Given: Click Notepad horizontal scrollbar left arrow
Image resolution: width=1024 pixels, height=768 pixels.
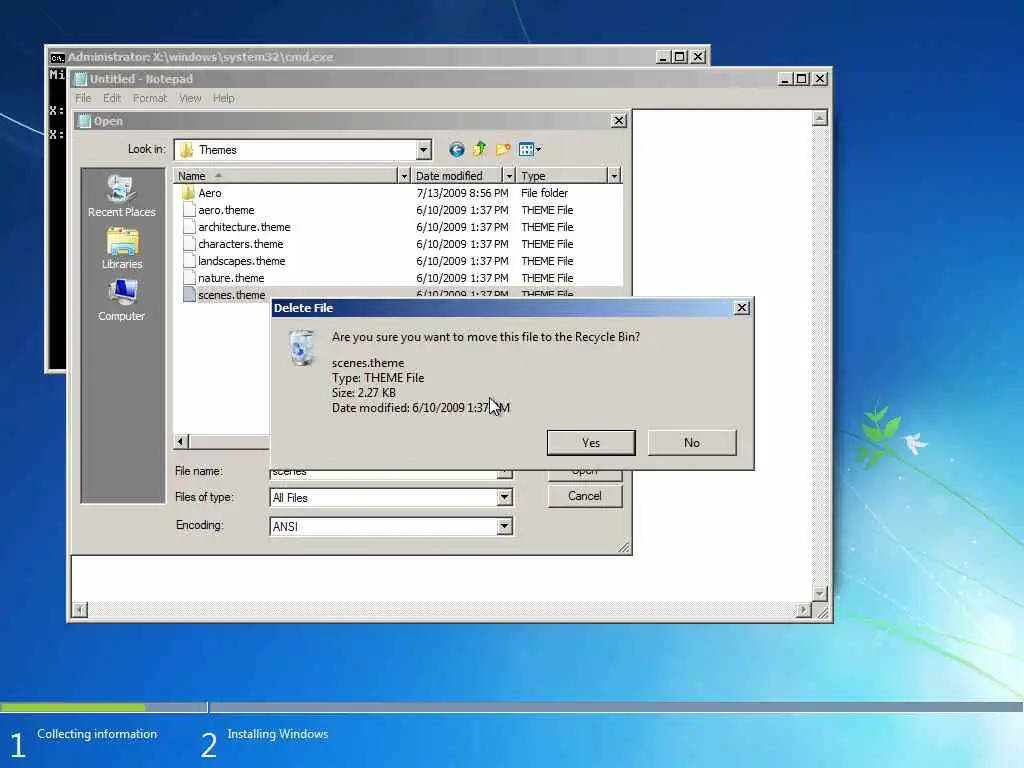Looking at the screenshot, I should (80, 611).
